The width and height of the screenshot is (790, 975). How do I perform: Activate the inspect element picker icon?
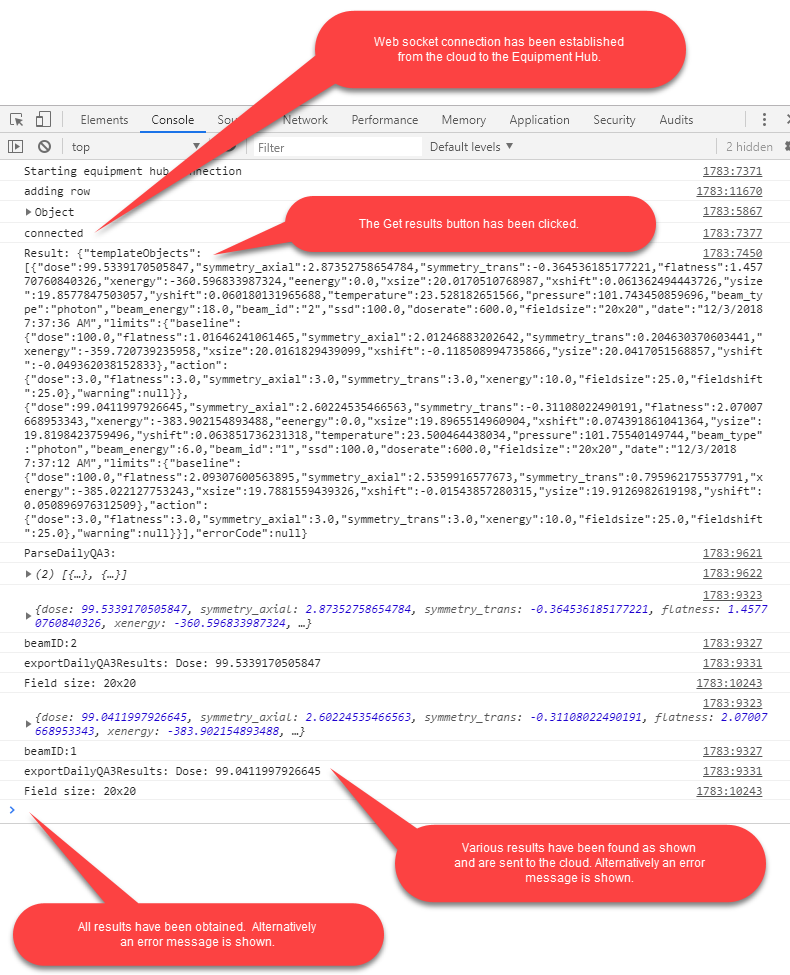click(x=15, y=120)
